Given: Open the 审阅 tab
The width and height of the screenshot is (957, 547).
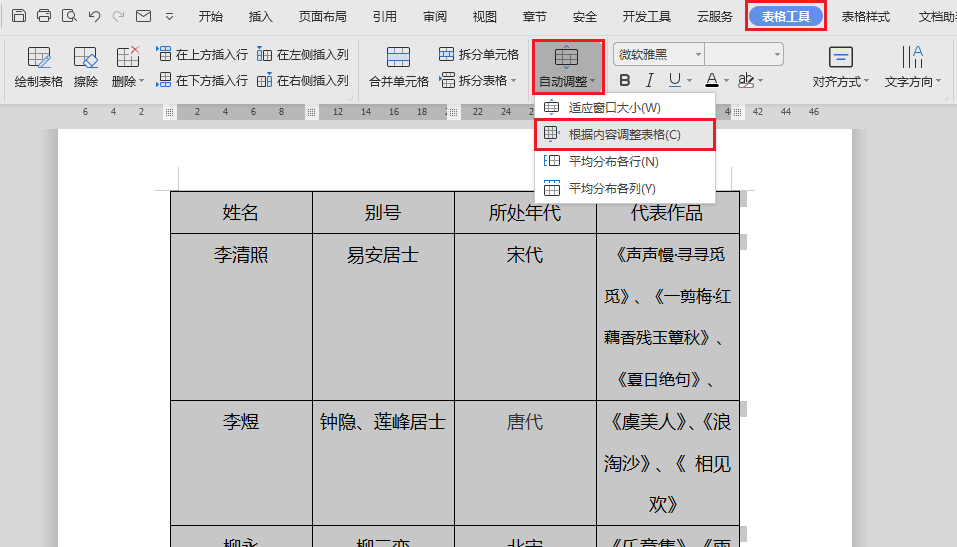Looking at the screenshot, I should pyautogui.click(x=435, y=16).
